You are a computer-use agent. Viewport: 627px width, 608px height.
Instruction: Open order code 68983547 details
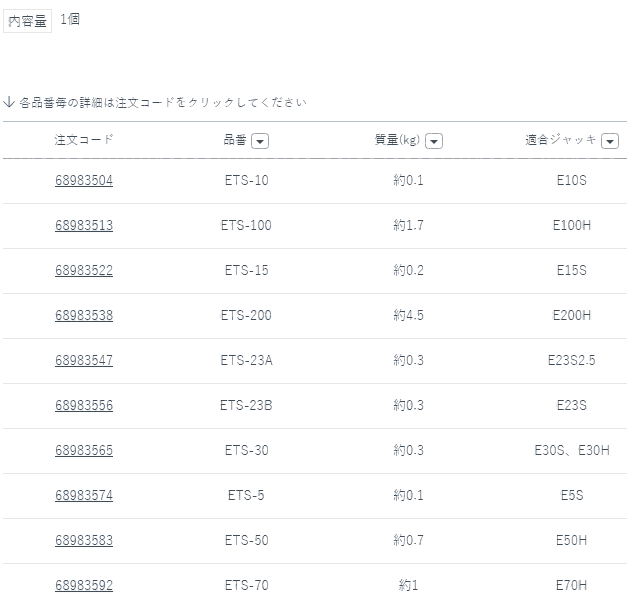[x=84, y=361]
